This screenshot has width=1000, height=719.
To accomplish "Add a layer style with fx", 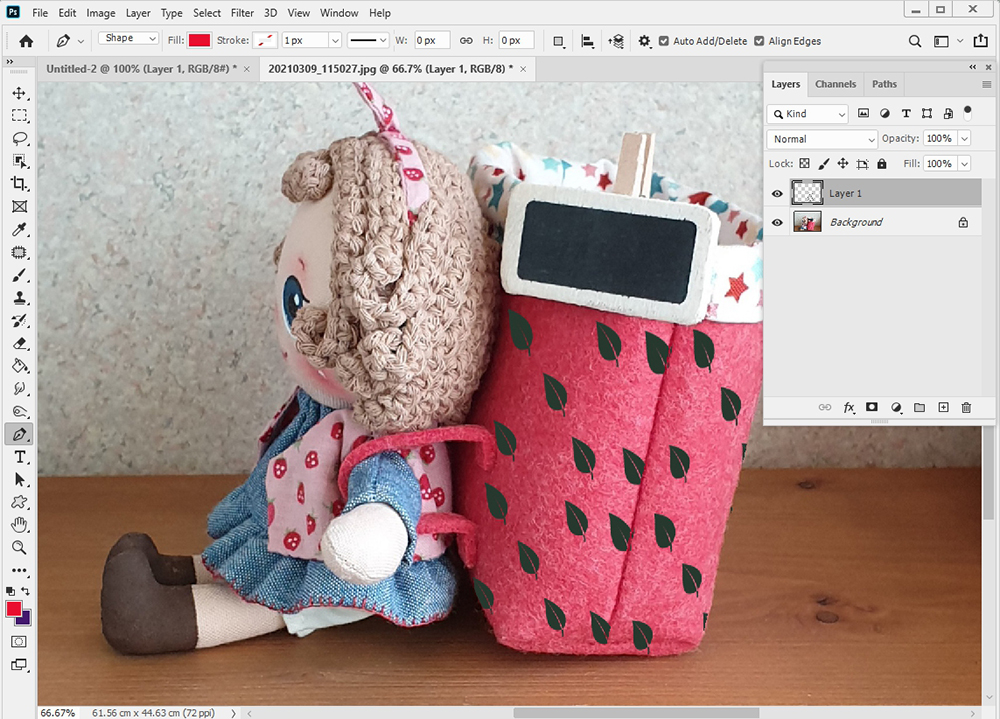I will pos(849,408).
